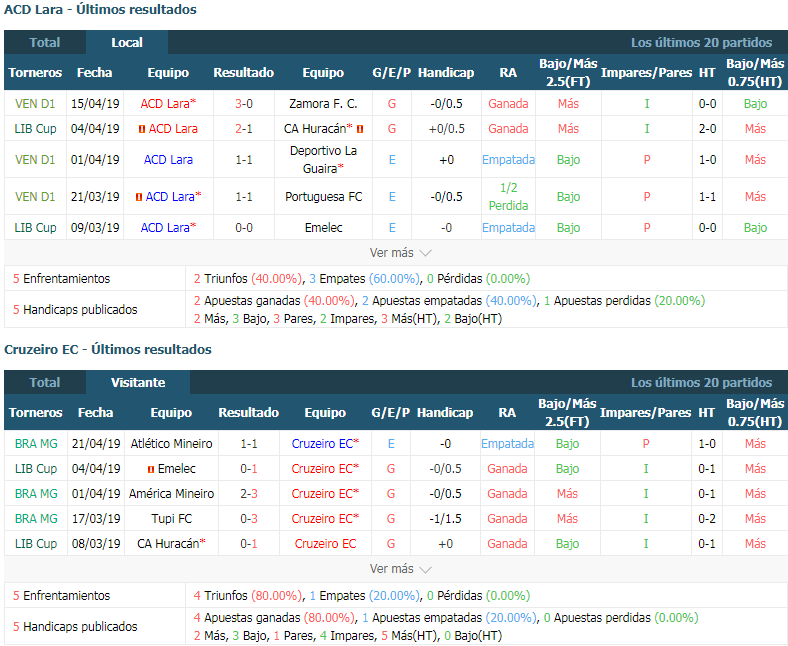Click red card icon beside ACD Lara on 21/03/19
The height and width of the screenshot is (646, 788).
click(139, 197)
